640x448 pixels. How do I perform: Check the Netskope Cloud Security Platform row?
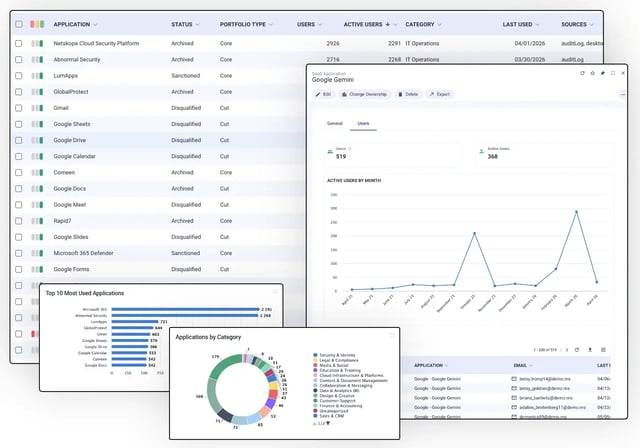(x=19, y=43)
